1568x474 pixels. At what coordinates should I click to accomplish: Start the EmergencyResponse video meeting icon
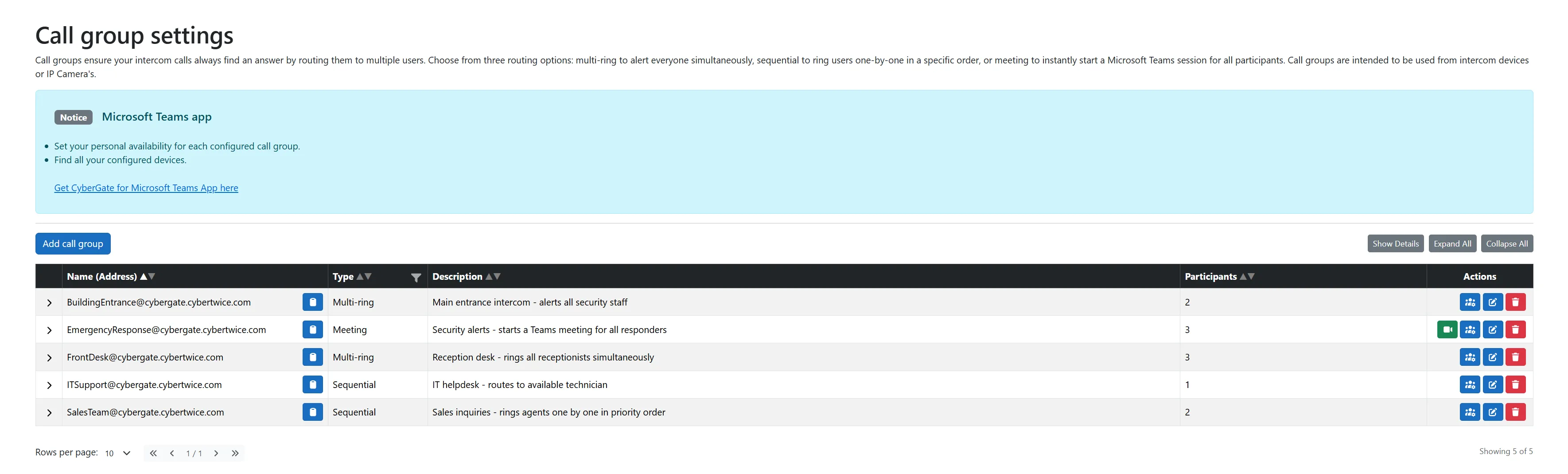click(x=1447, y=329)
